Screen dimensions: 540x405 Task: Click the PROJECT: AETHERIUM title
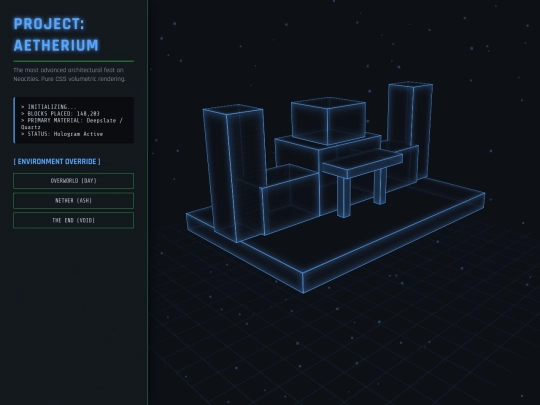[x=56, y=35]
